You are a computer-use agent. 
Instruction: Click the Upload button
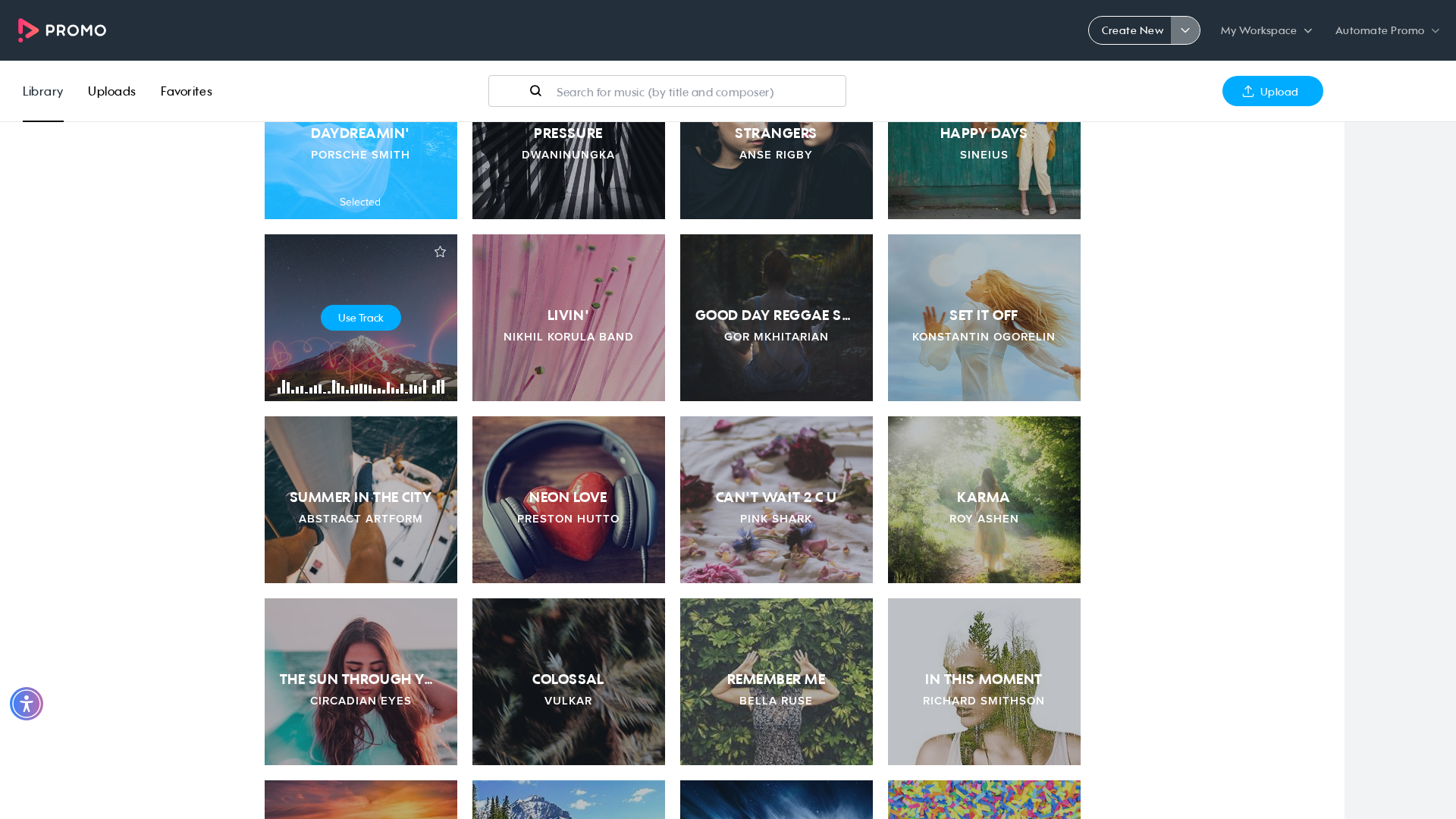click(1272, 91)
